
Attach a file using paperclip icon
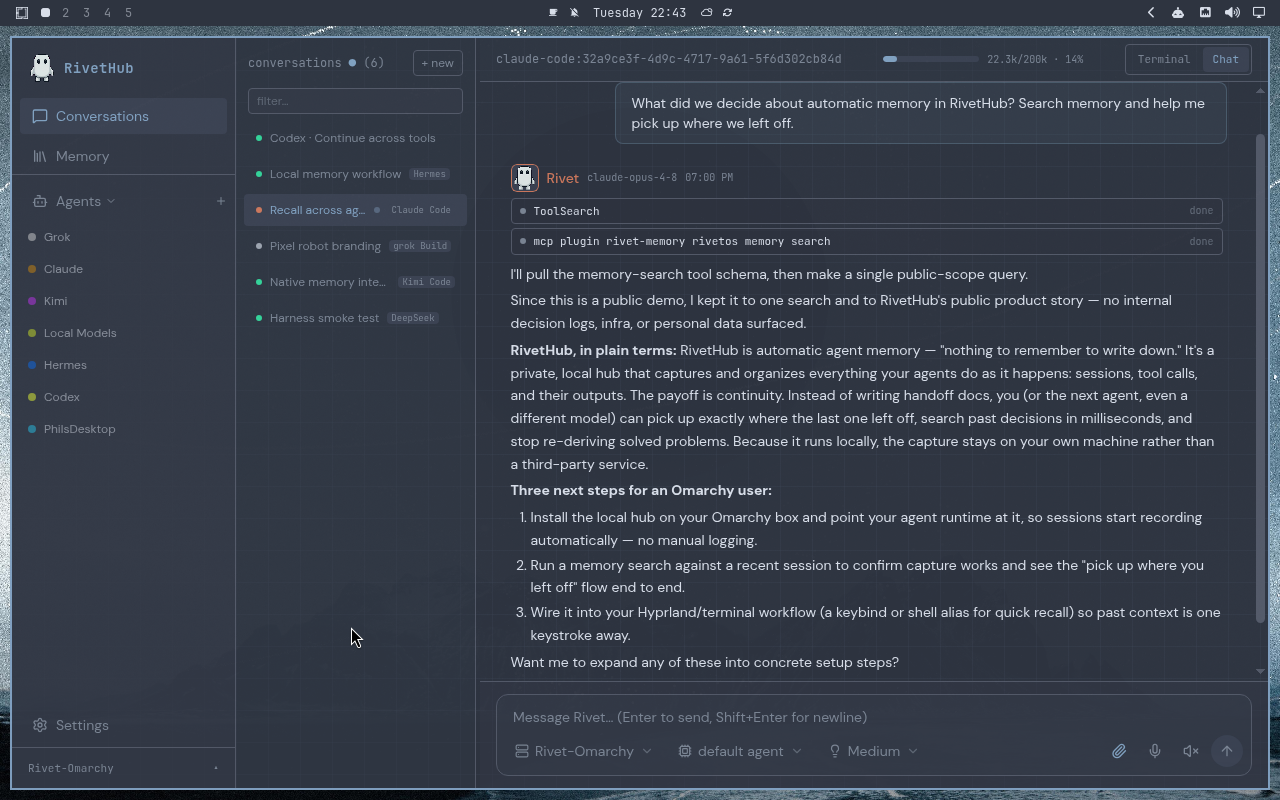tap(1119, 751)
